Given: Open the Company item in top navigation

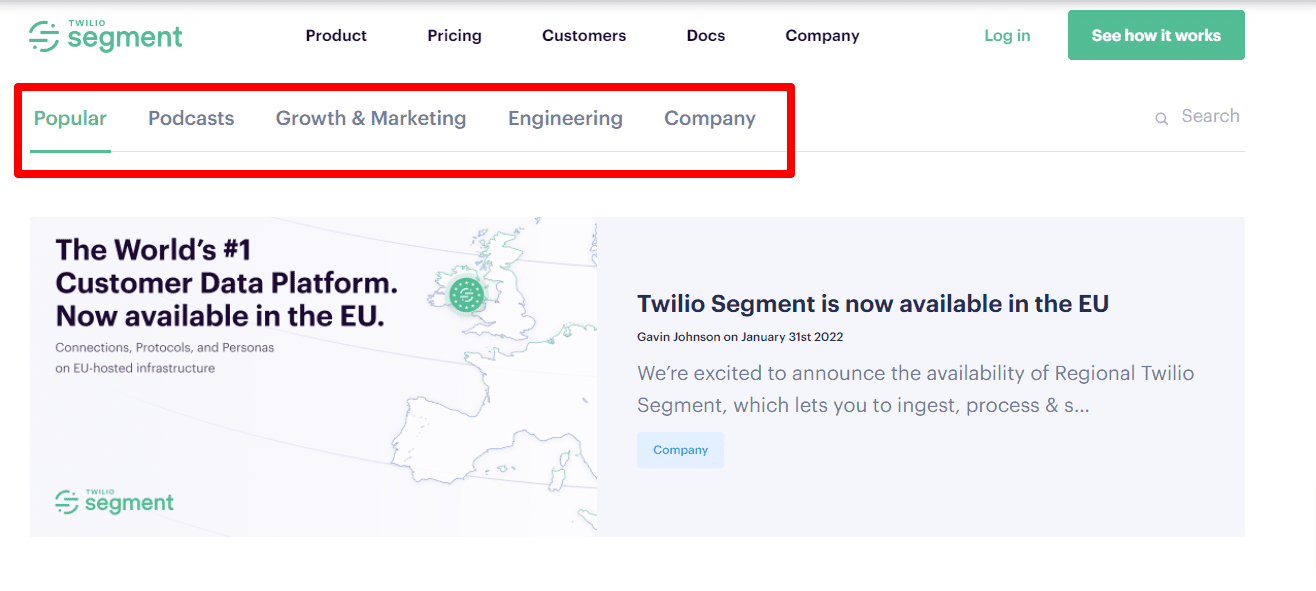Looking at the screenshot, I should 822,35.
